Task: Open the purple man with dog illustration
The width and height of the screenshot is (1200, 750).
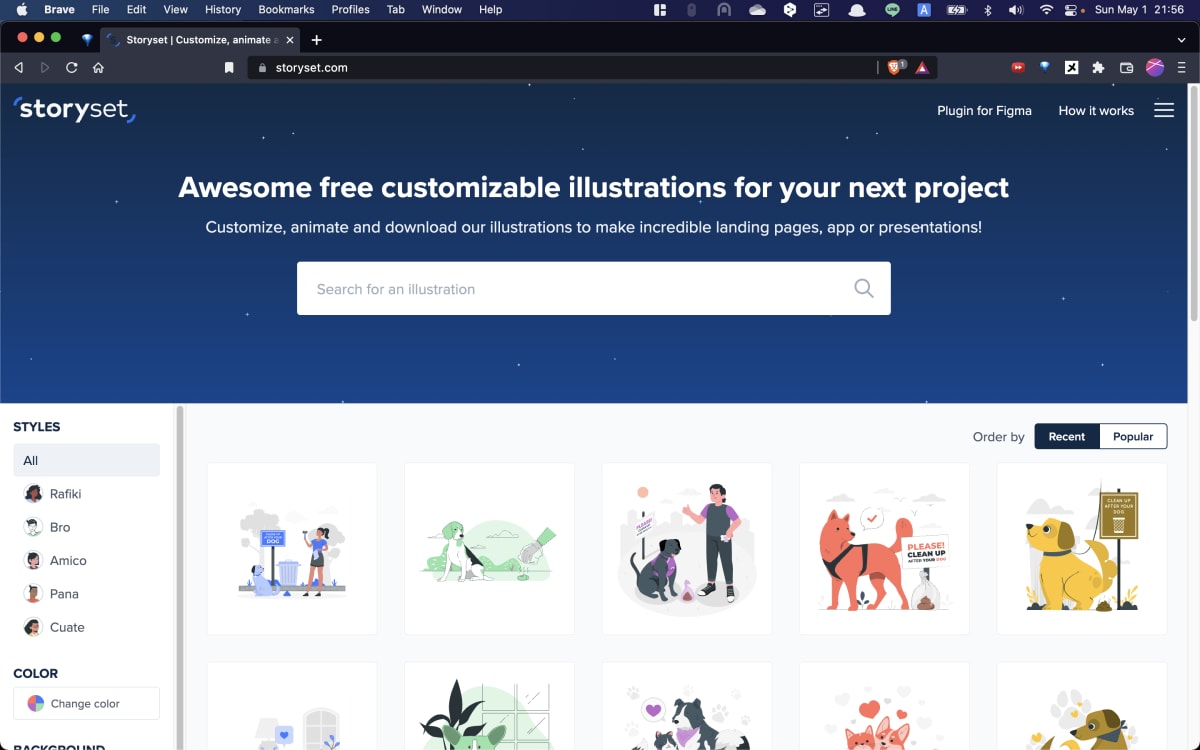Action: [687, 548]
